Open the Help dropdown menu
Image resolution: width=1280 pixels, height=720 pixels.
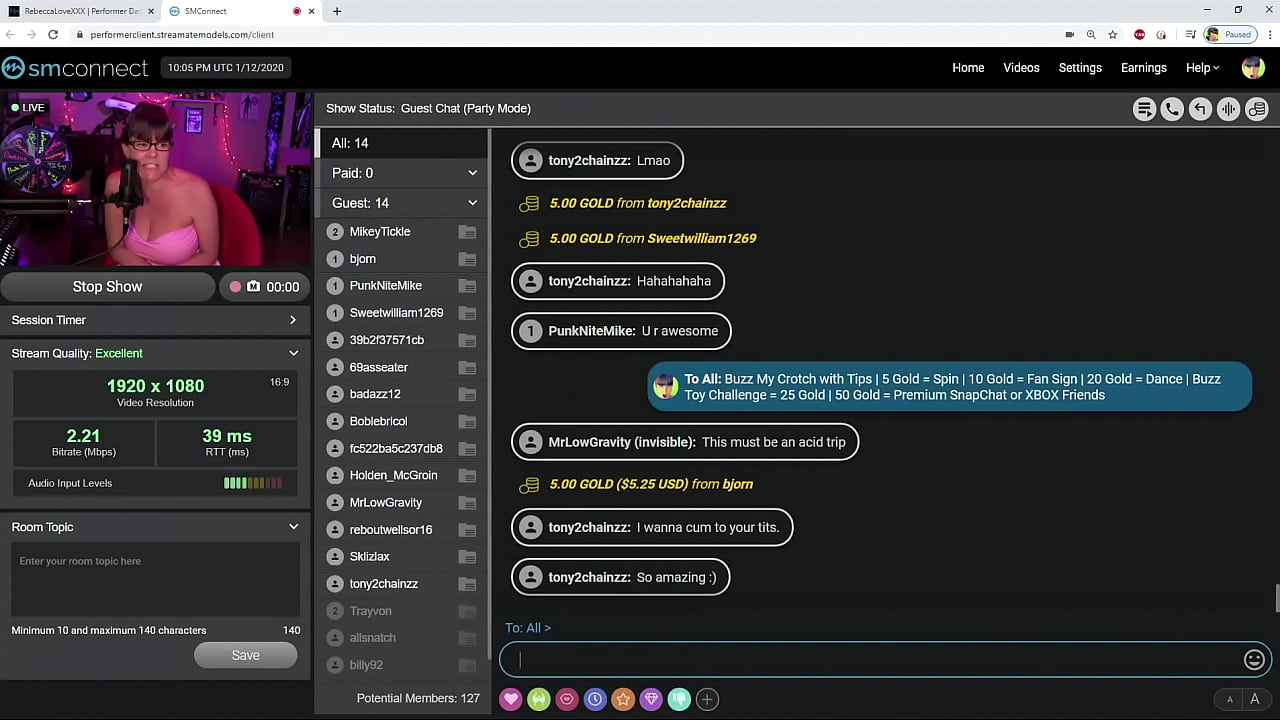pyautogui.click(x=1202, y=68)
